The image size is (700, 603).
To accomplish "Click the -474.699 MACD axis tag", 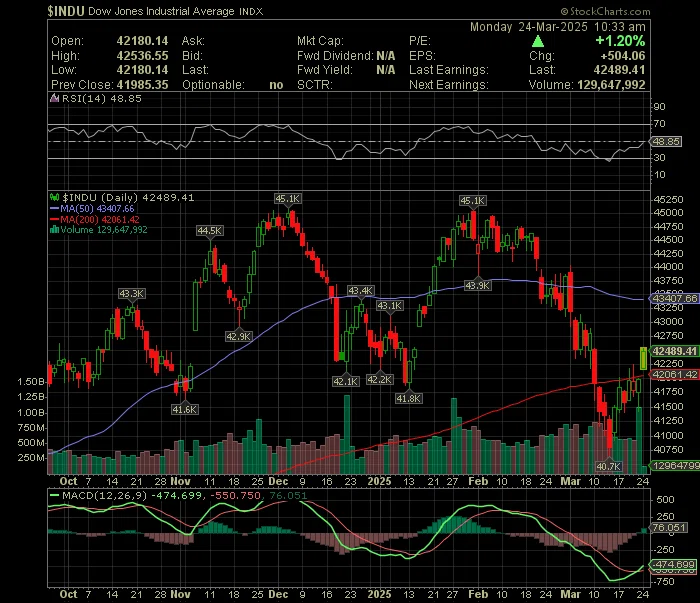I will (673, 565).
